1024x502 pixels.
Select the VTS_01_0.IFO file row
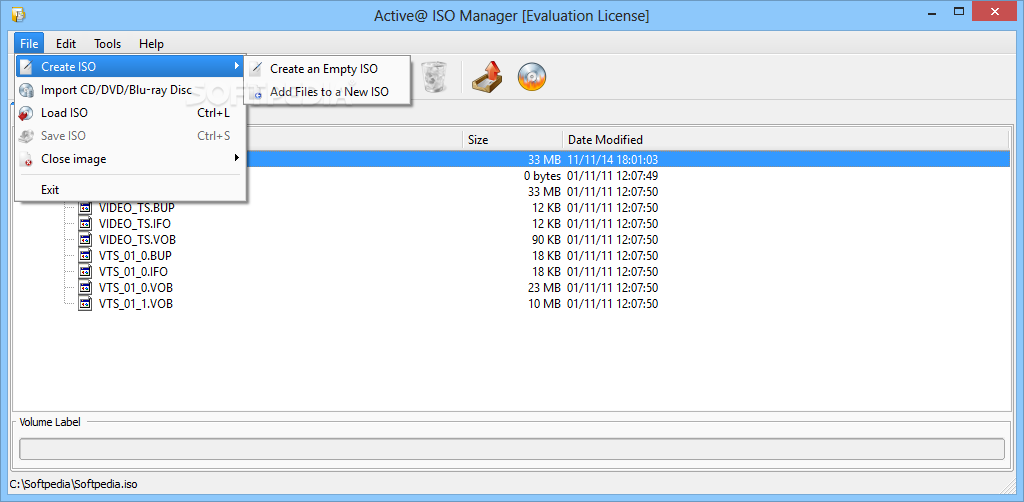pyautogui.click(x=511, y=272)
